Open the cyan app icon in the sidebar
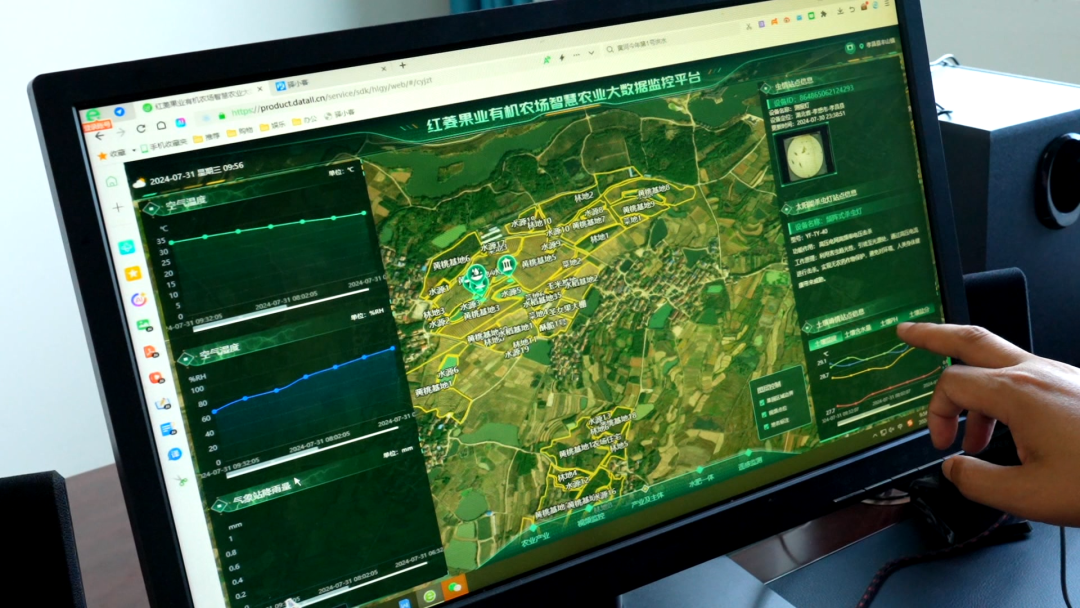 pos(127,247)
